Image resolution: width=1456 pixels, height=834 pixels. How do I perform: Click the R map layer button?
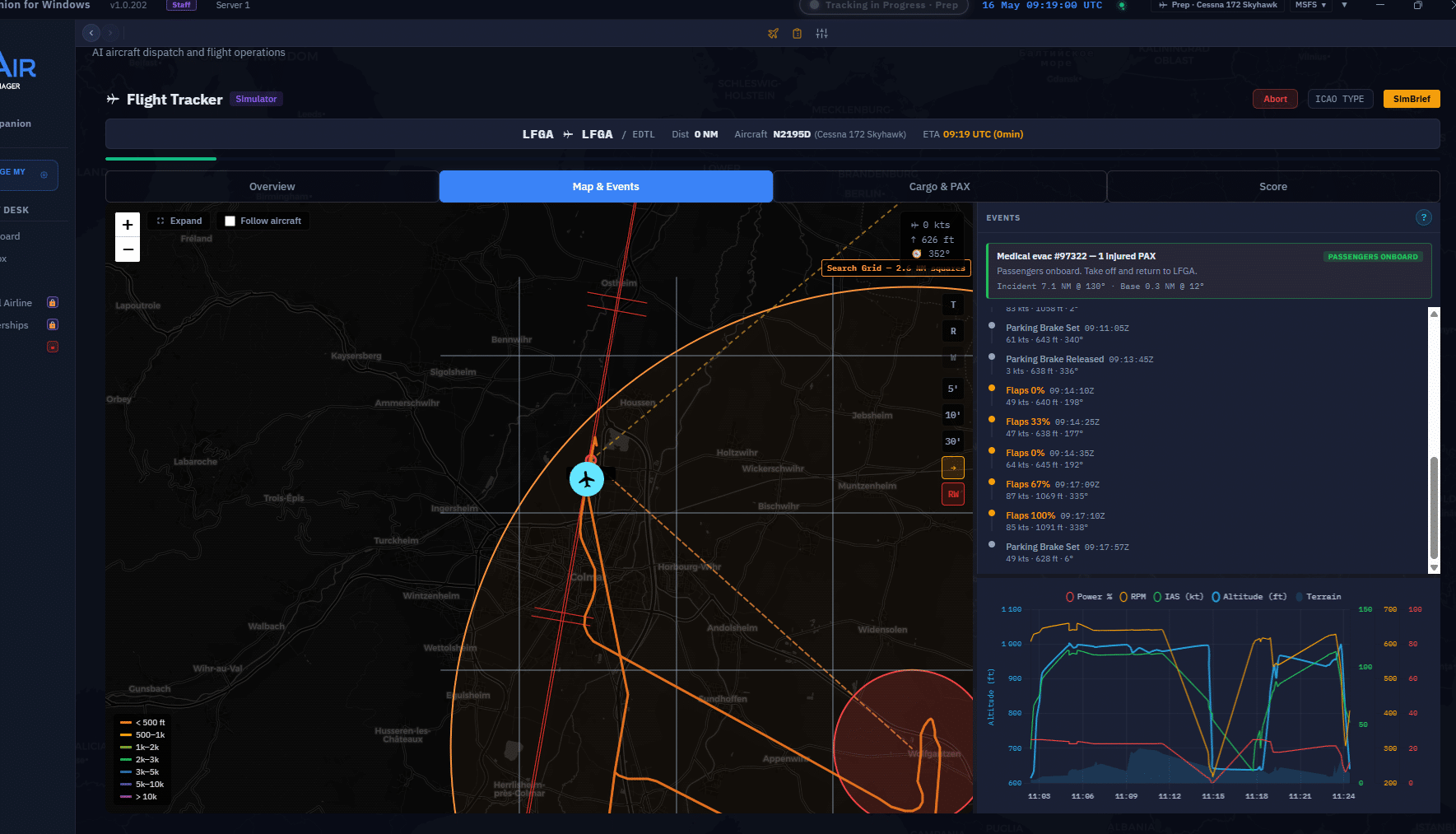(953, 331)
